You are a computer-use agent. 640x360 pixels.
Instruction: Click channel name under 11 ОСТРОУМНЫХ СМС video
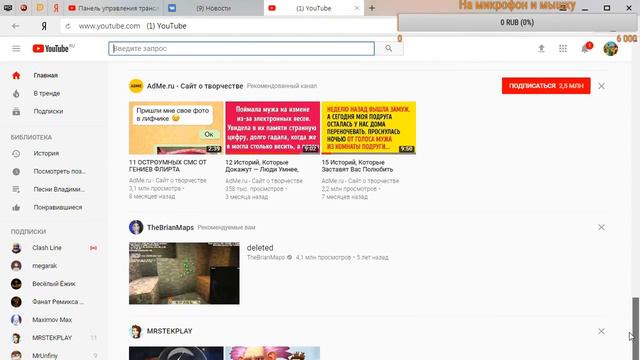coord(168,180)
